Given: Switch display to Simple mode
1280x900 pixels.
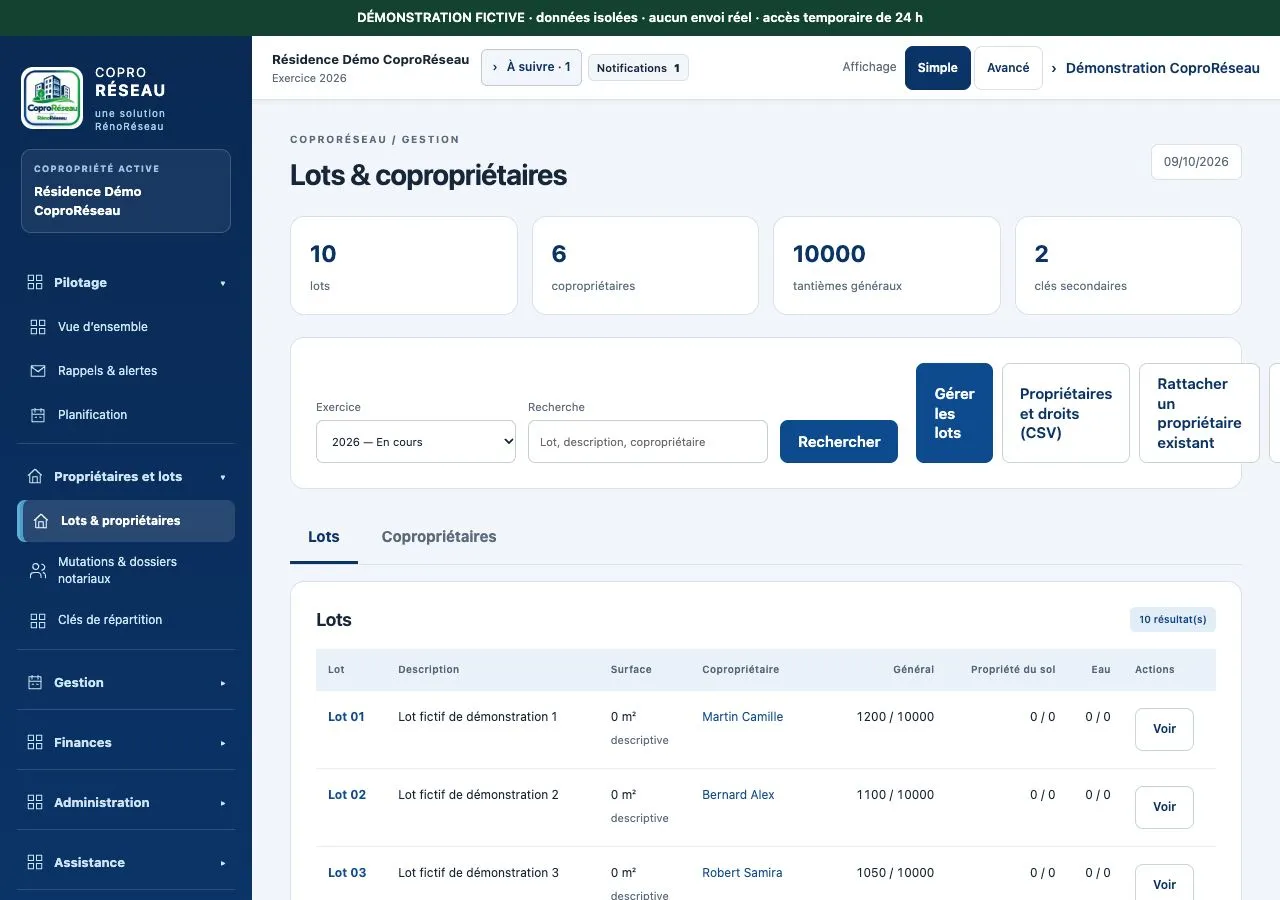Looking at the screenshot, I should tap(938, 68).
